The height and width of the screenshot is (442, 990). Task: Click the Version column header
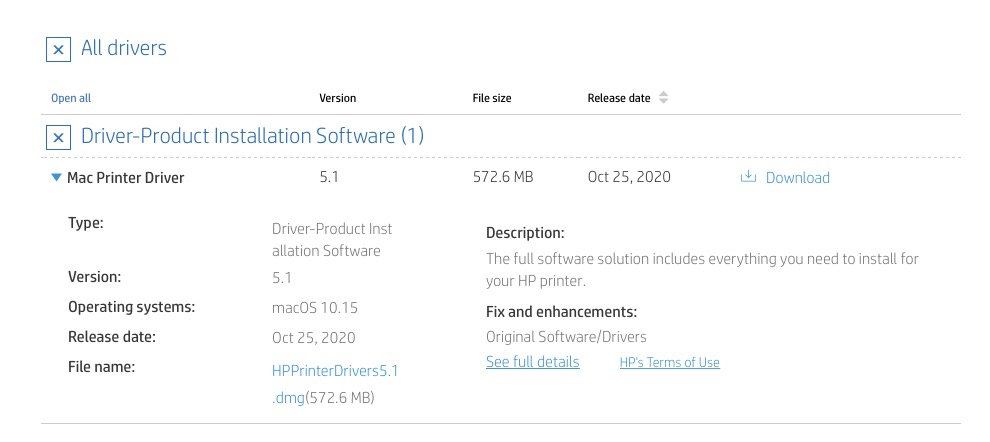(337, 98)
